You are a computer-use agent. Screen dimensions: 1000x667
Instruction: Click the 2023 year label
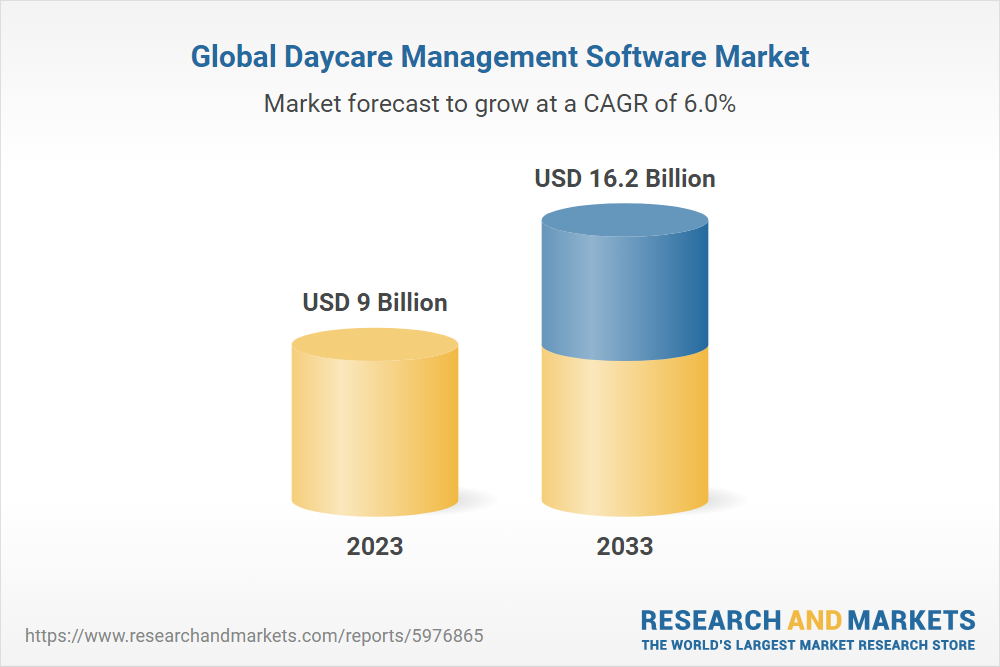(x=375, y=546)
